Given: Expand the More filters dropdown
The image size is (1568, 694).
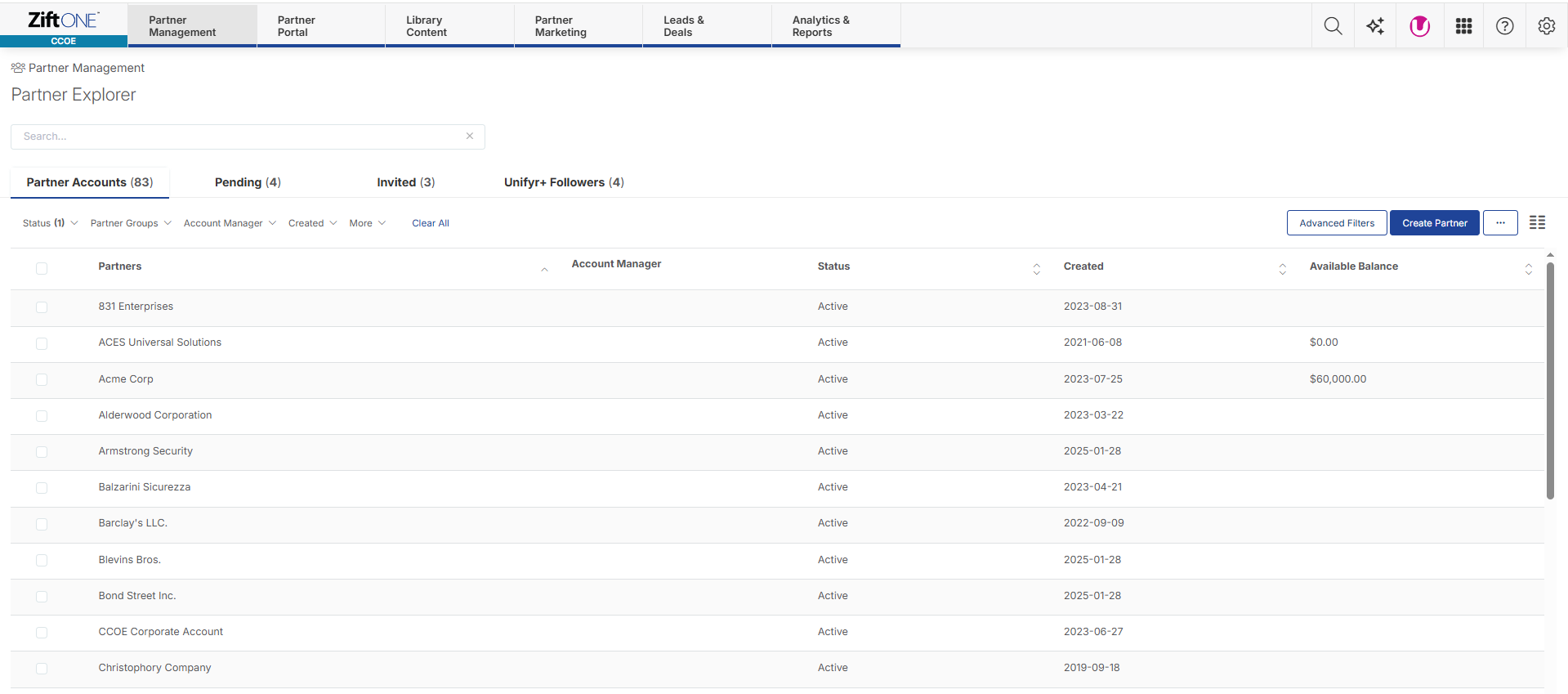Looking at the screenshot, I should pos(367,223).
